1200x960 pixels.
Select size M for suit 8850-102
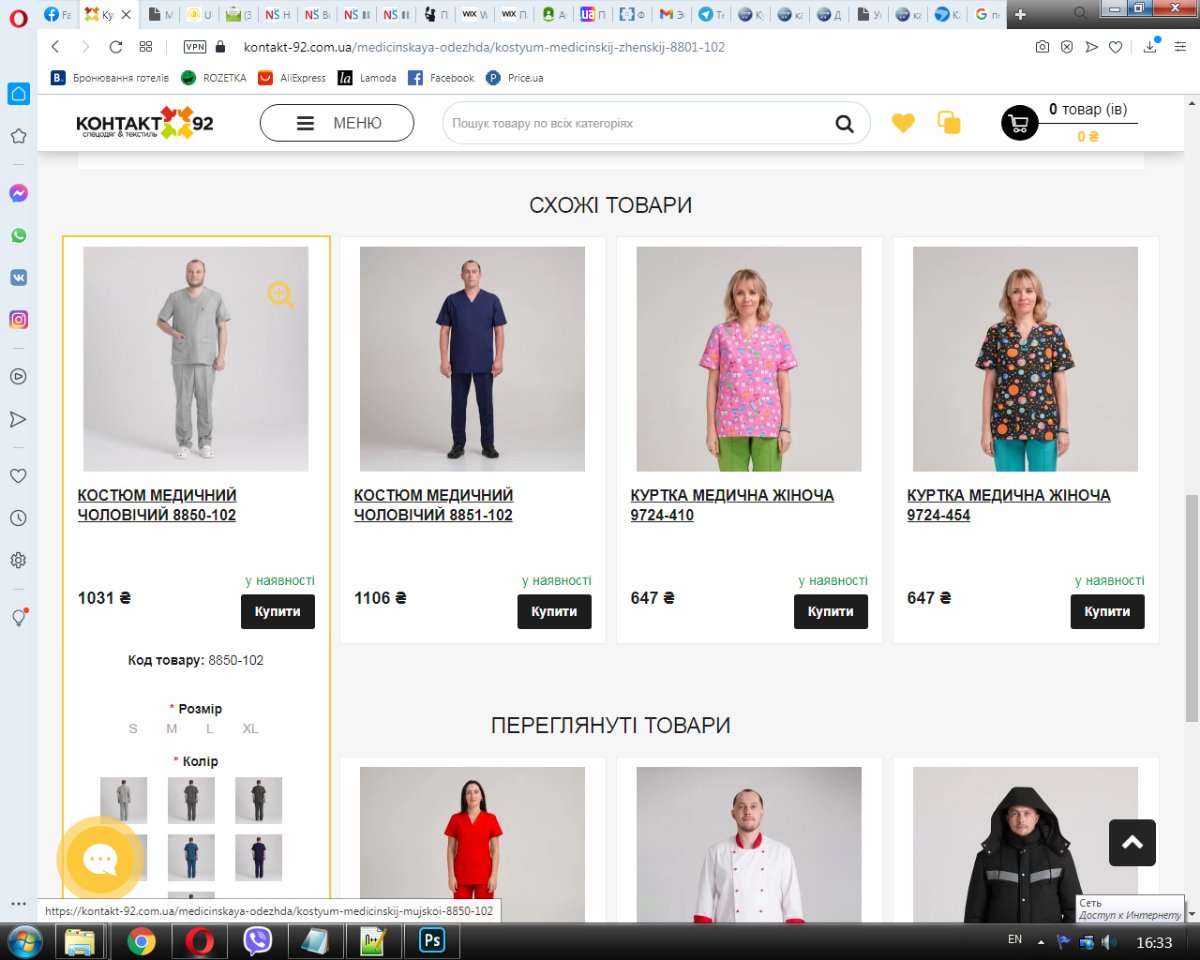[172, 728]
